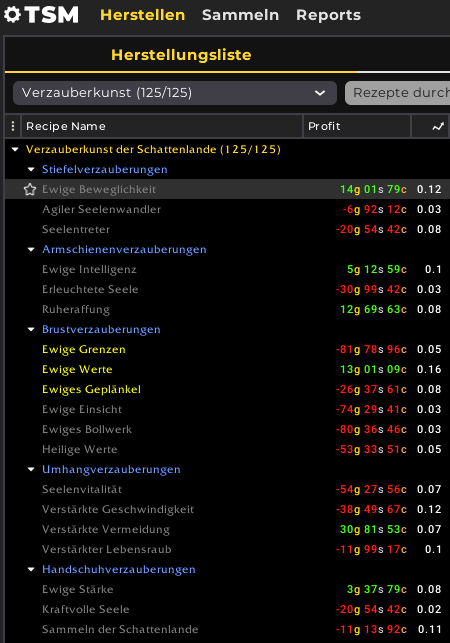
Task: Collapse the Handschuhverzauberungen category arrow
Action: tap(31, 569)
